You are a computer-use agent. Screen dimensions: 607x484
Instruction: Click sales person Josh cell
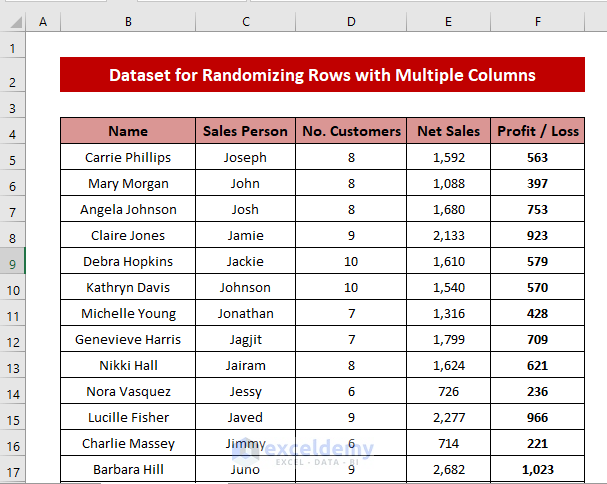pyautogui.click(x=245, y=209)
